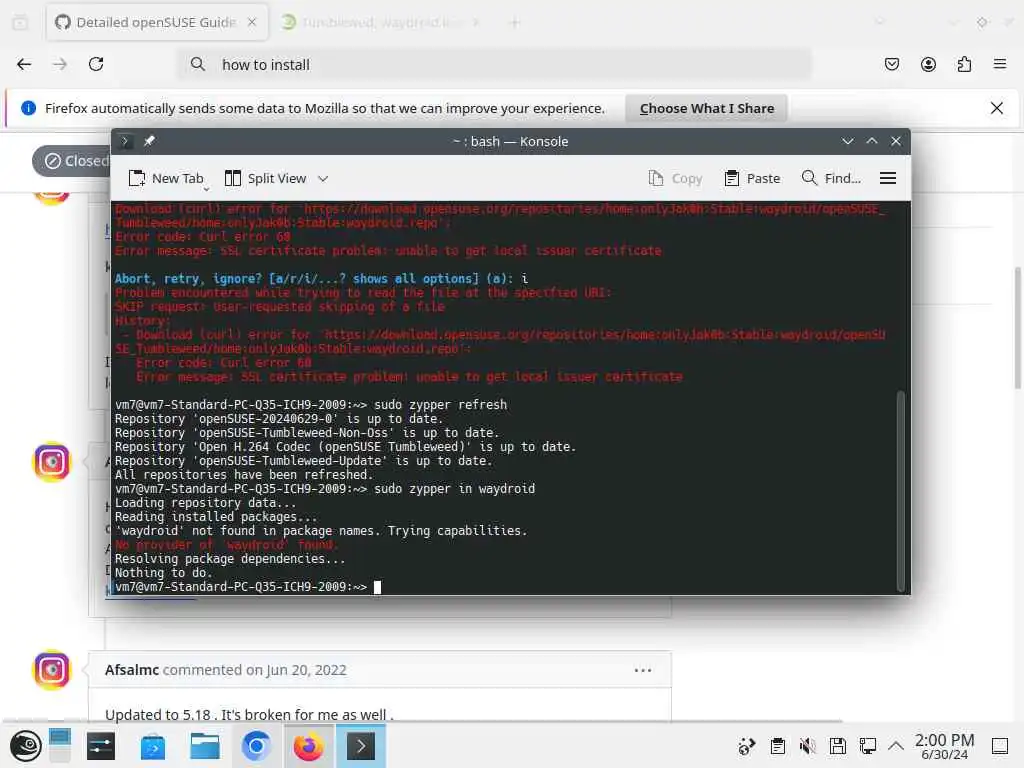Screen dimensions: 1024x768
Task: Open System Settings from taskbar
Action: point(101,746)
